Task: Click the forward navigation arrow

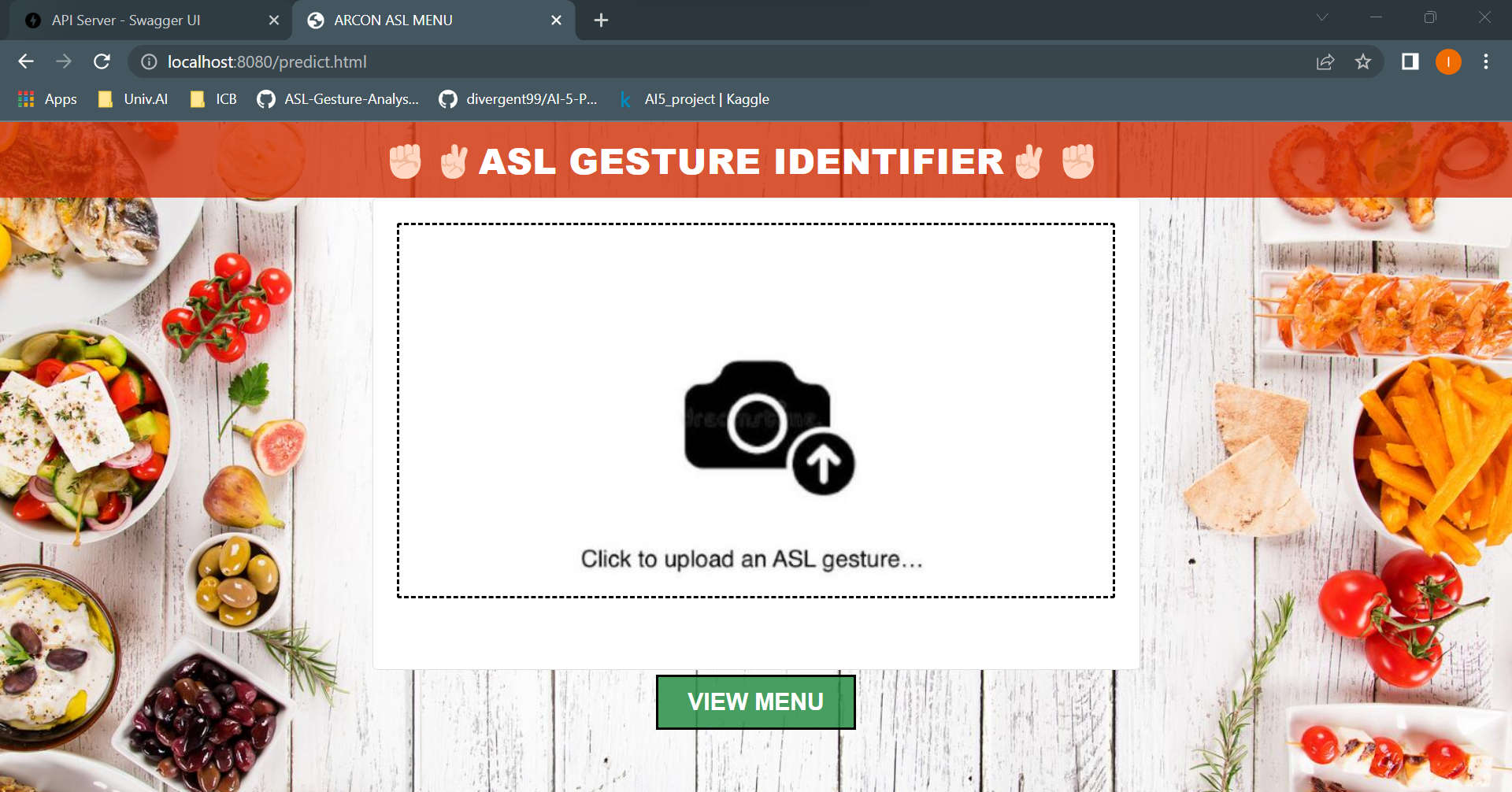Action: point(63,61)
